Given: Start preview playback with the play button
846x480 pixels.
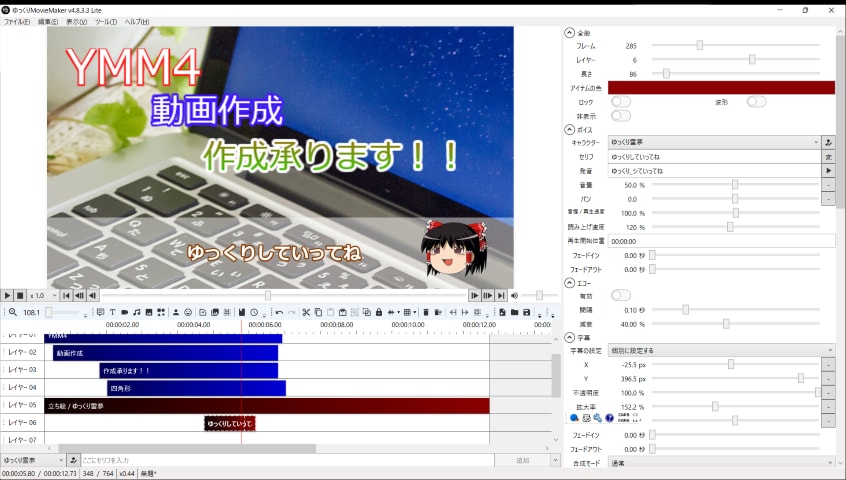Looking at the screenshot, I should [7, 296].
